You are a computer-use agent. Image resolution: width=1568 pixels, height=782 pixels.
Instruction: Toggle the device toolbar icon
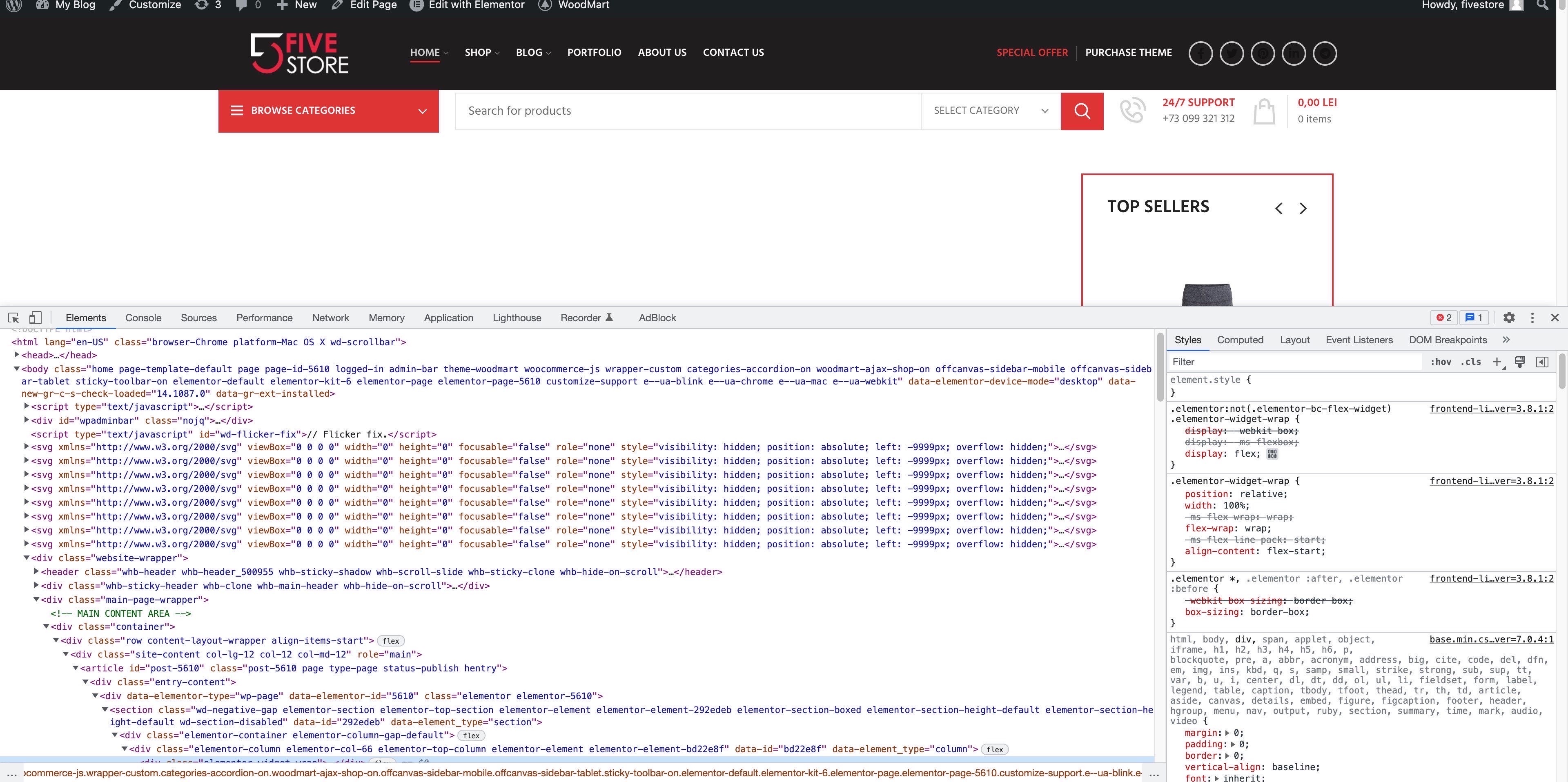pos(35,318)
